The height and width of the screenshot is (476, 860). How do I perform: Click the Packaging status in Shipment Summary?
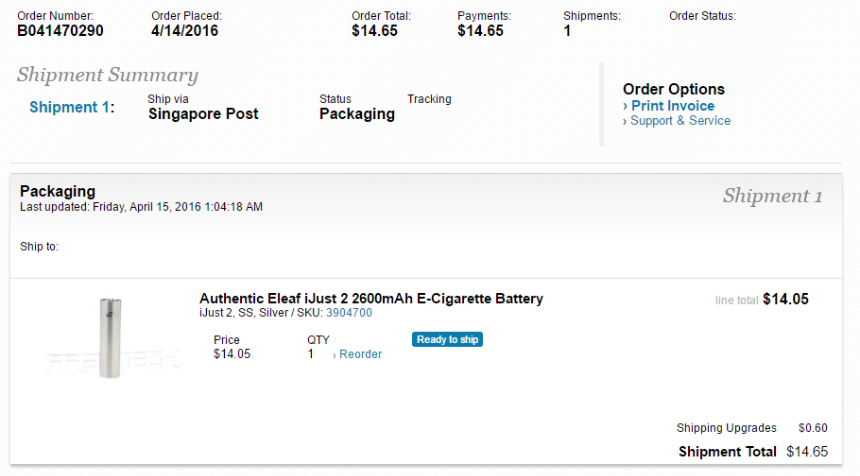pyautogui.click(x=357, y=114)
